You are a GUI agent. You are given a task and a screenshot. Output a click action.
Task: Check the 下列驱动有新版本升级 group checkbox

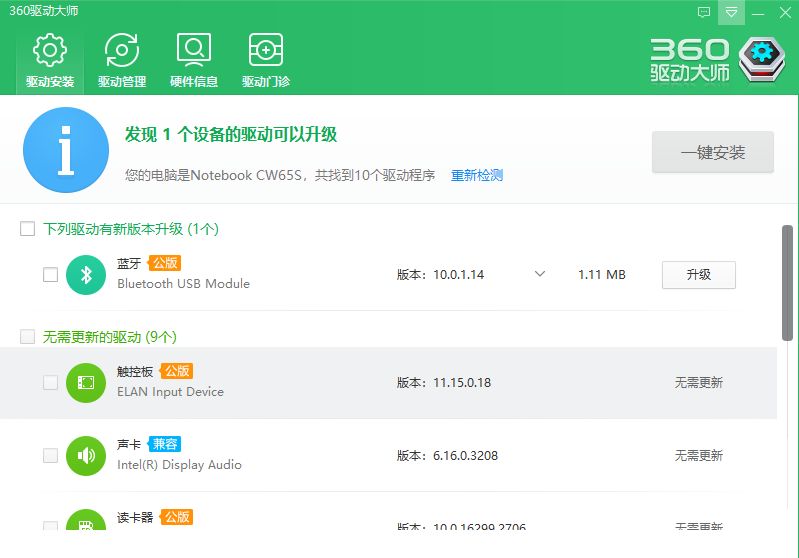(28, 229)
